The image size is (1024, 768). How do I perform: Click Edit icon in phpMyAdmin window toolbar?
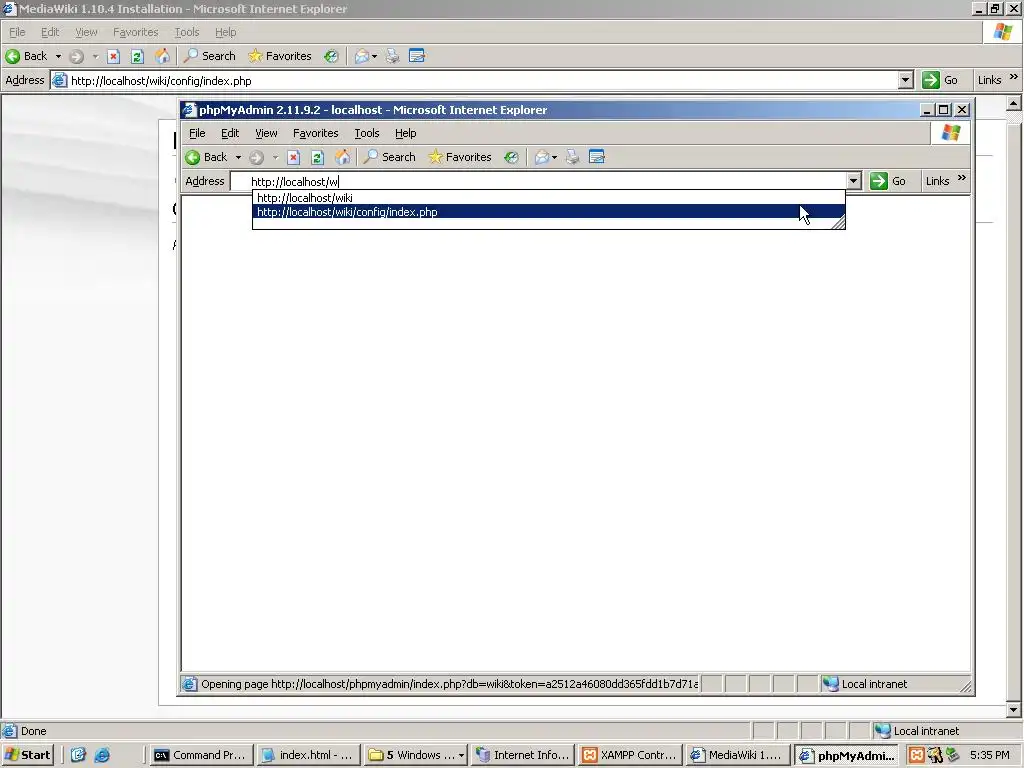597,157
